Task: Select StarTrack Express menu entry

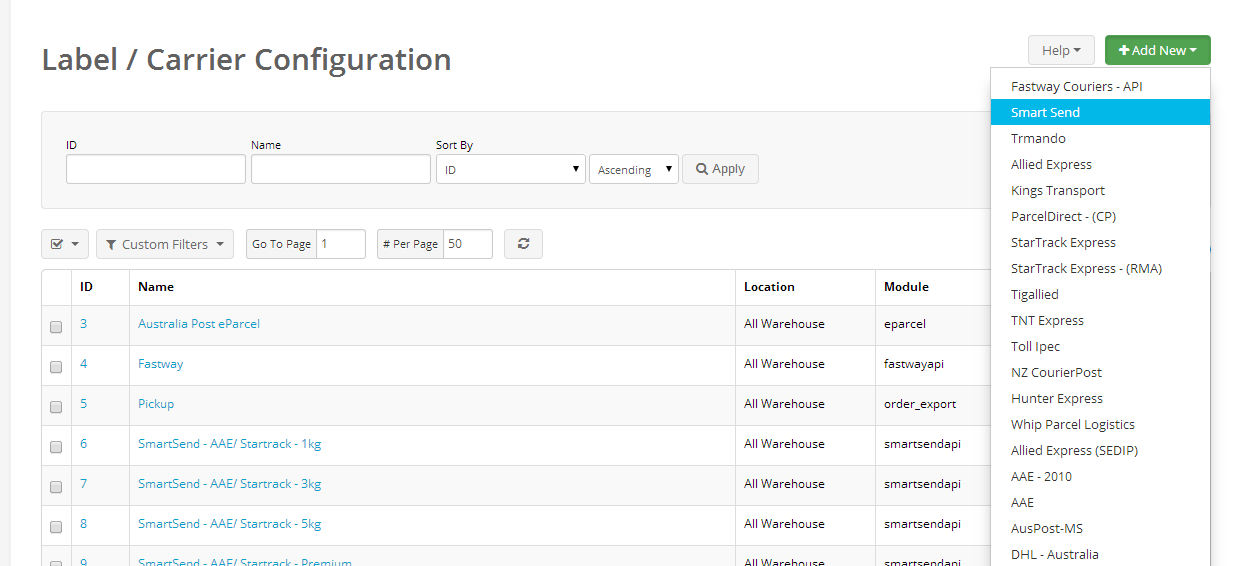Action: [x=1100, y=243]
